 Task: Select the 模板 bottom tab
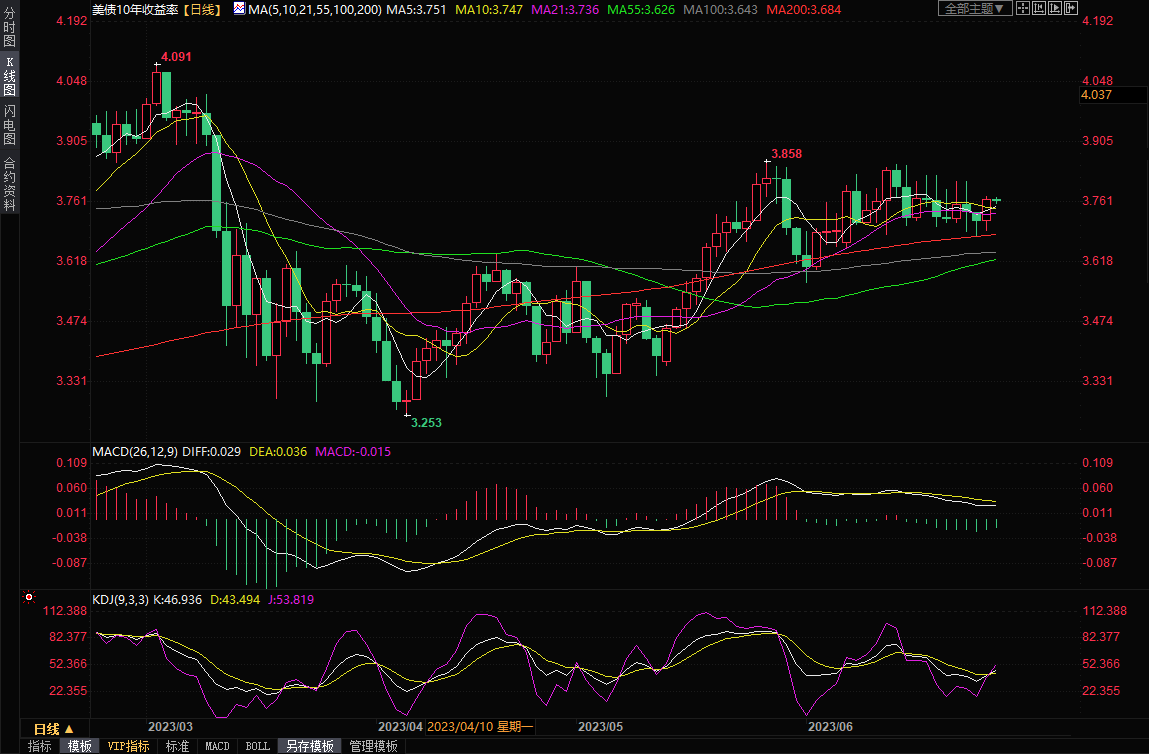coord(80,746)
